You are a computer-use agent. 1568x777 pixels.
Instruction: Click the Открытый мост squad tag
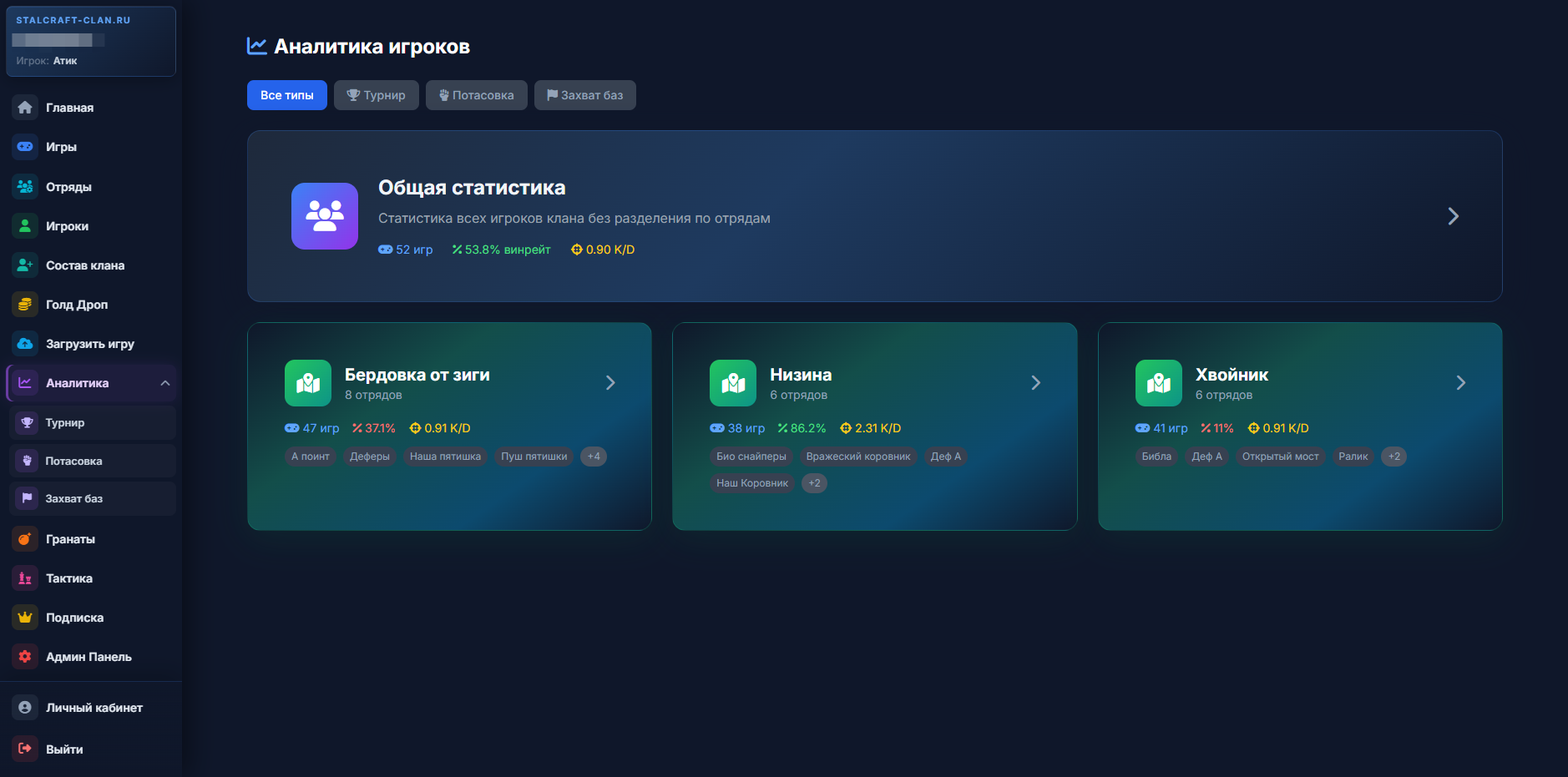(x=1280, y=457)
